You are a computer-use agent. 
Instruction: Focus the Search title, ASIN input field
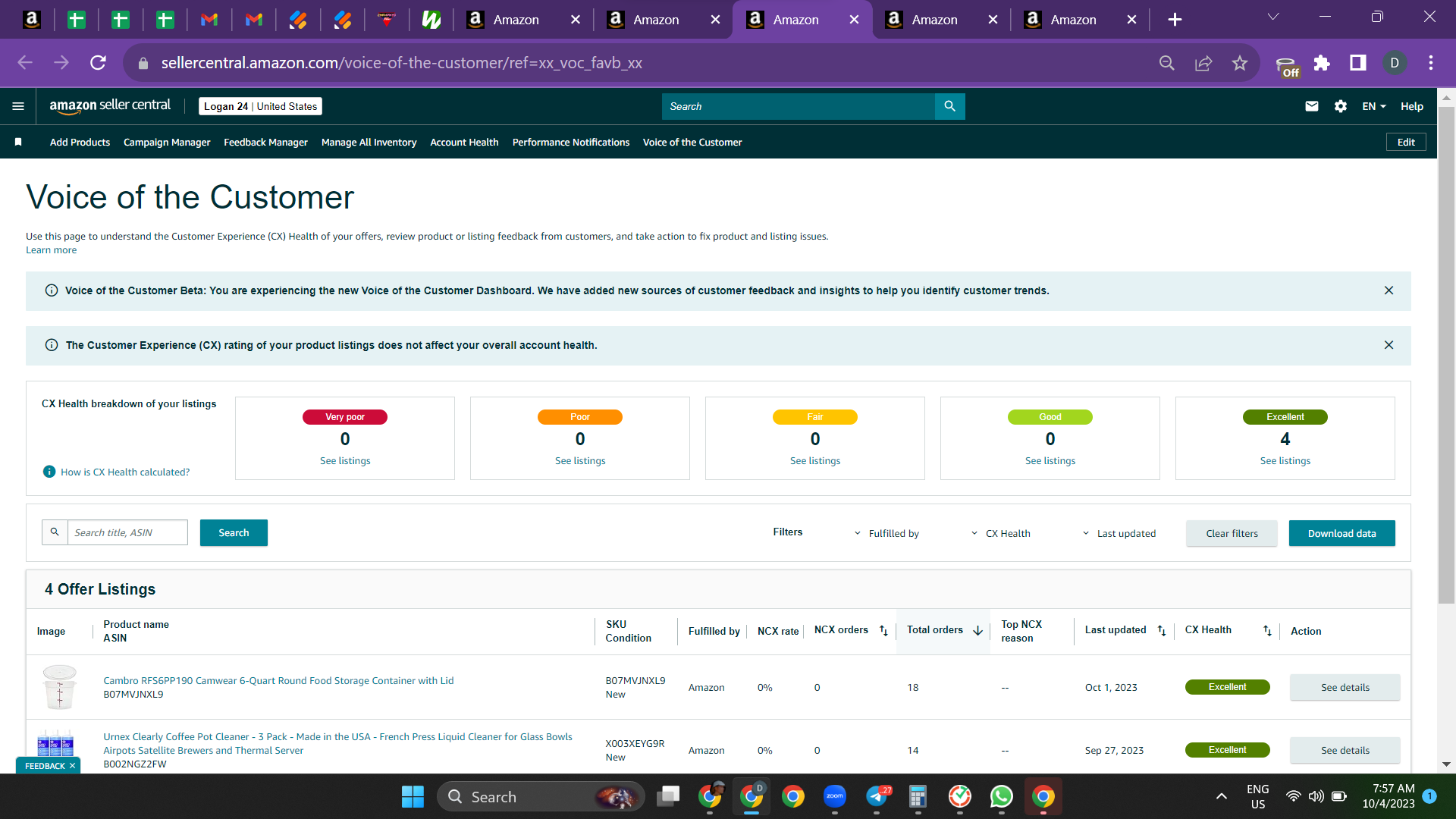click(x=127, y=532)
